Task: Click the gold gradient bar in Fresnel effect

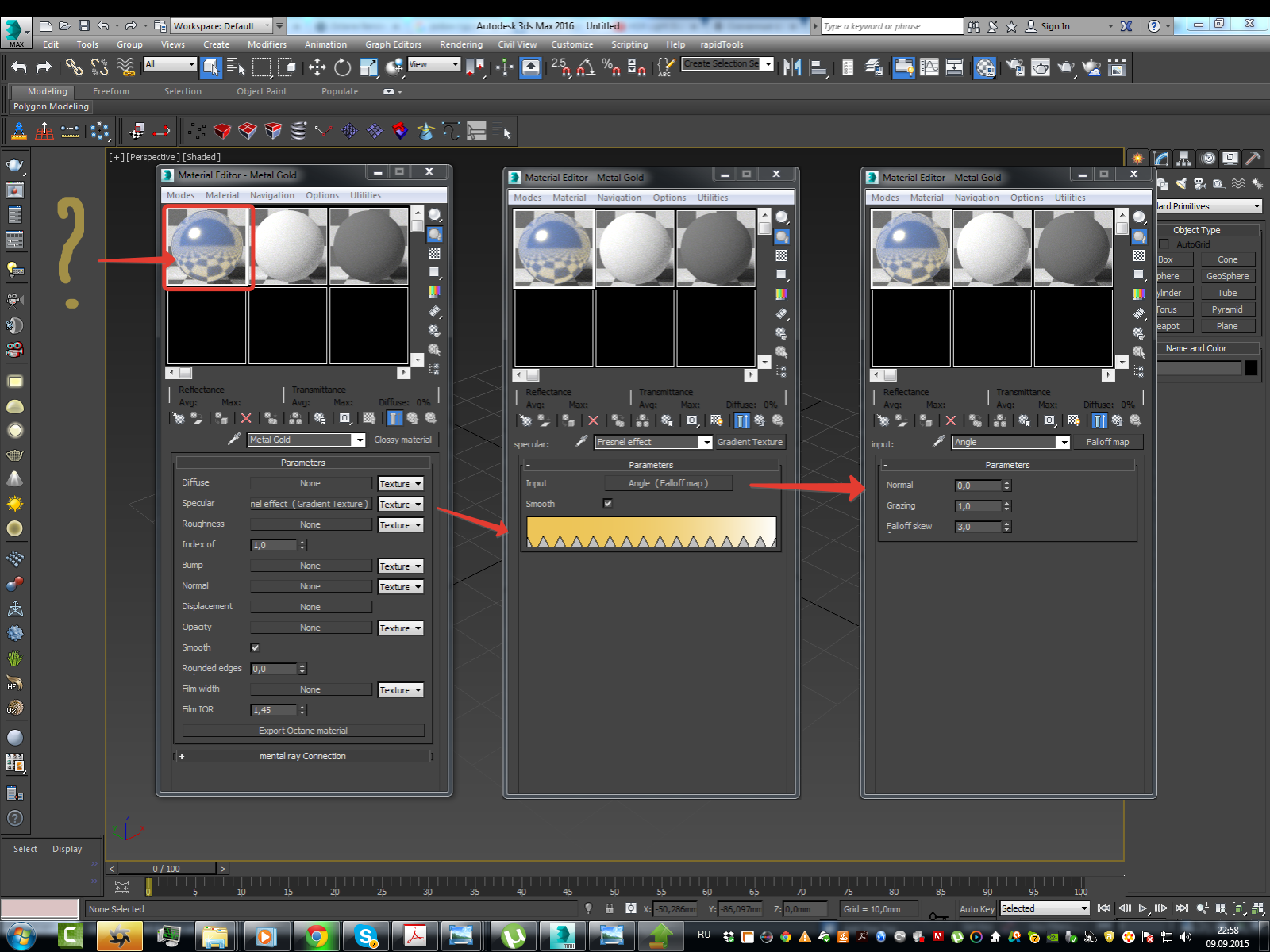Action: coord(651,532)
